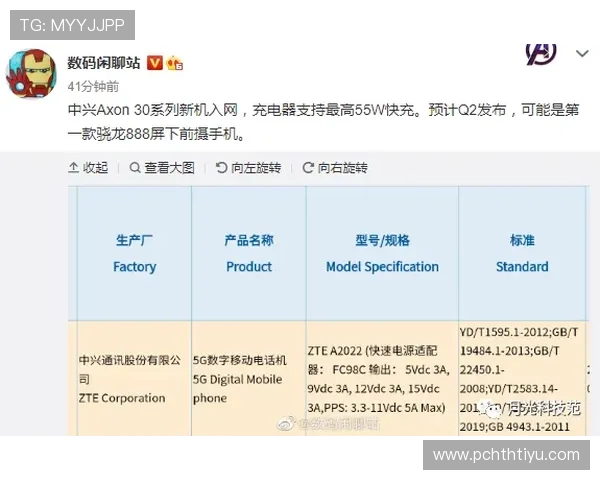Click the 5G数字移动电话机 product name
The height and width of the screenshot is (480, 600).
[240, 360]
